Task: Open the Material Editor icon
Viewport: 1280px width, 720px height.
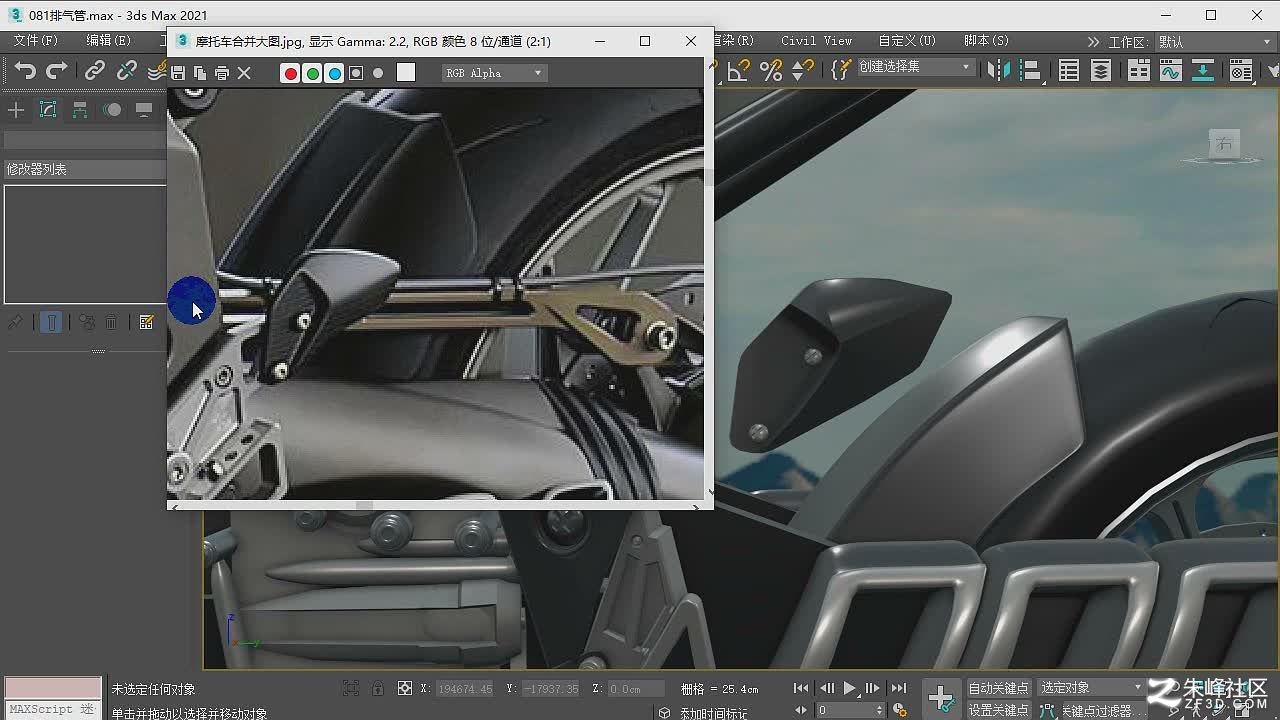Action: pos(1241,70)
